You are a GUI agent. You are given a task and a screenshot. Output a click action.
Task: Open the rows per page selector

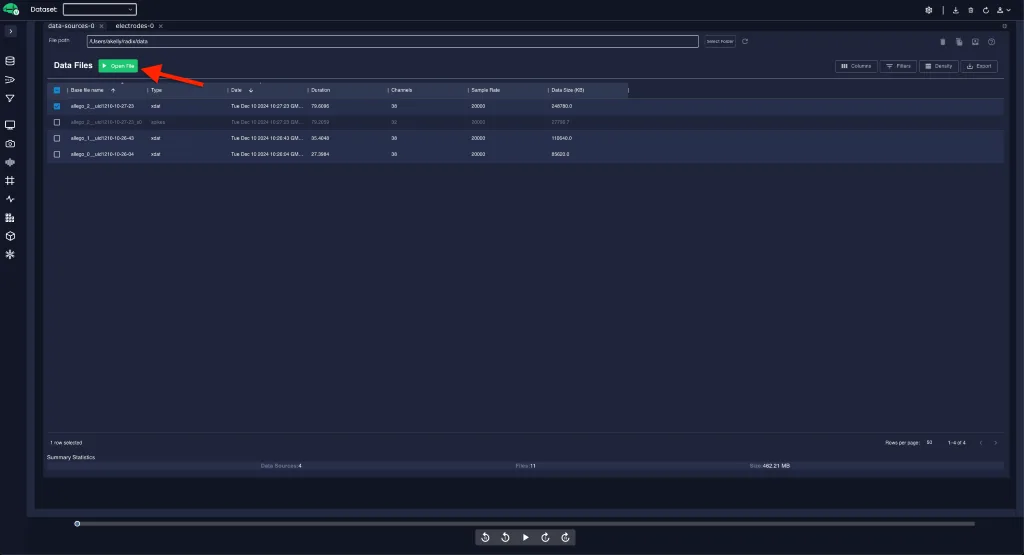(x=930, y=443)
